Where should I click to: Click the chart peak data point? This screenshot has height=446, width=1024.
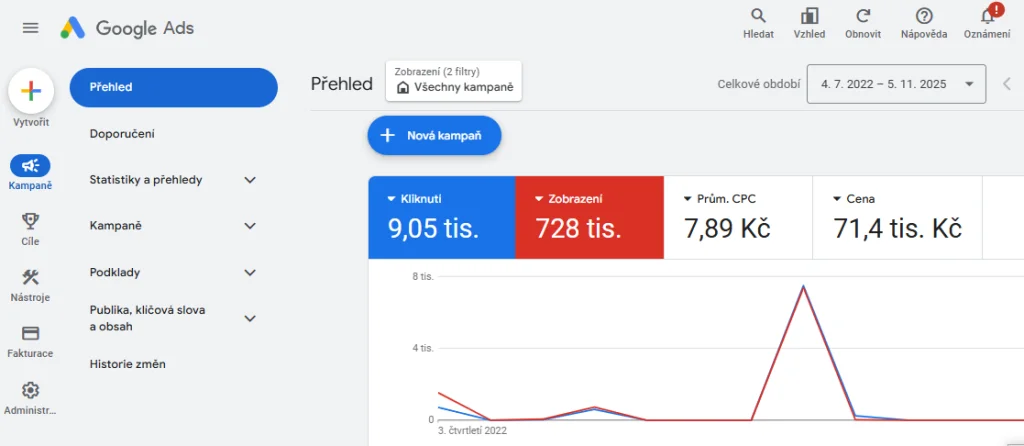803,286
